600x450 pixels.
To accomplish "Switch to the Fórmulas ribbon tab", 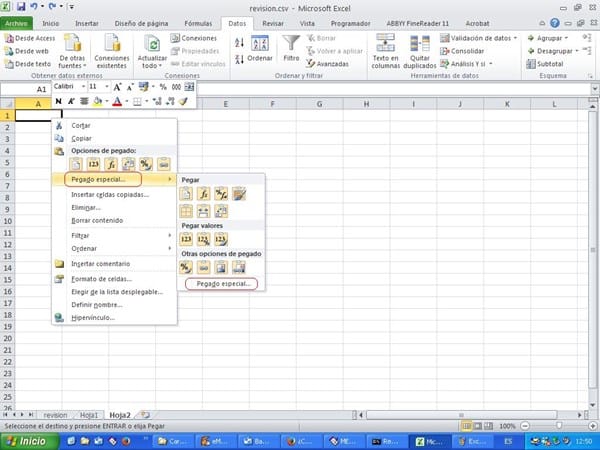I will [196, 21].
